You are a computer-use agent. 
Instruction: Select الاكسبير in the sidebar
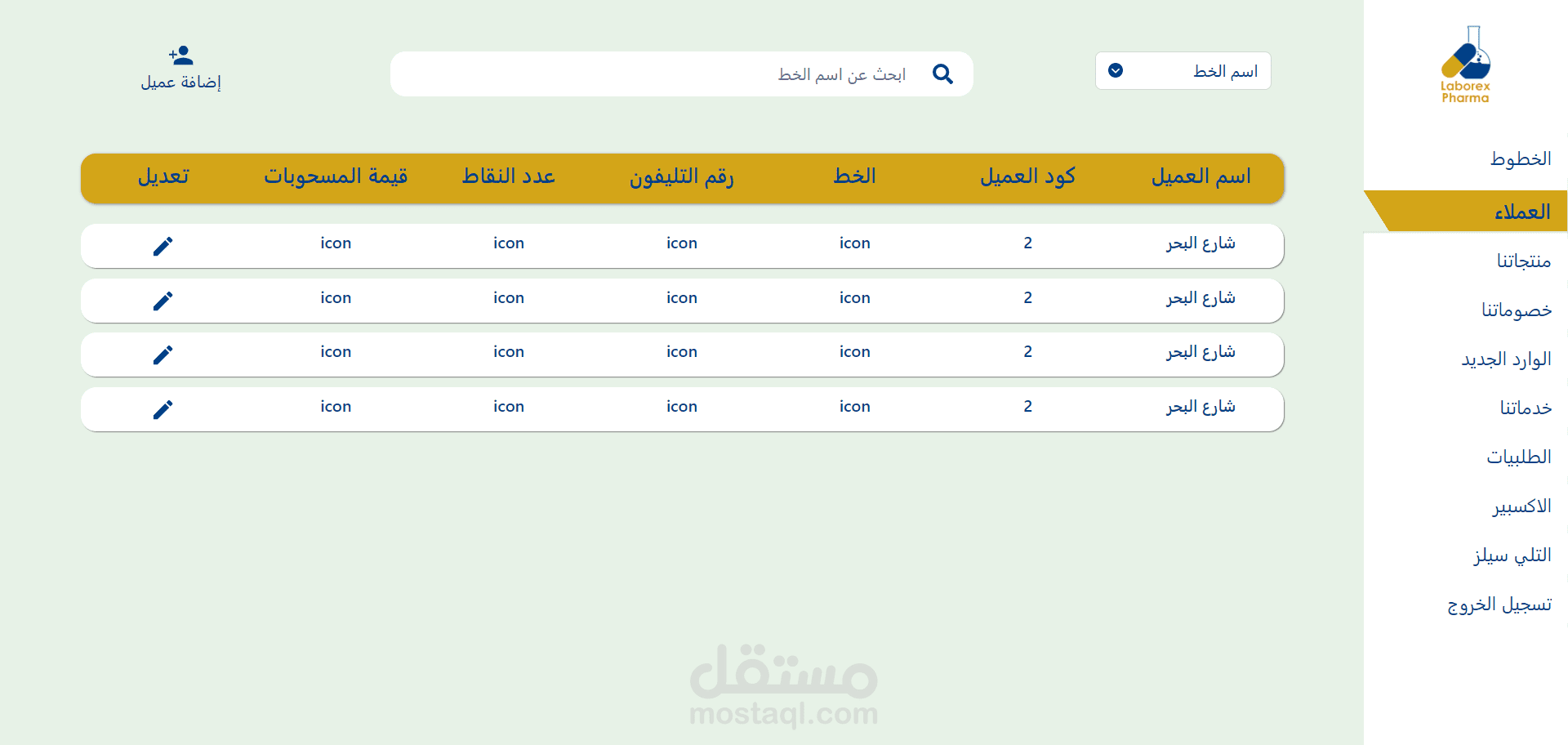[x=1522, y=506]
